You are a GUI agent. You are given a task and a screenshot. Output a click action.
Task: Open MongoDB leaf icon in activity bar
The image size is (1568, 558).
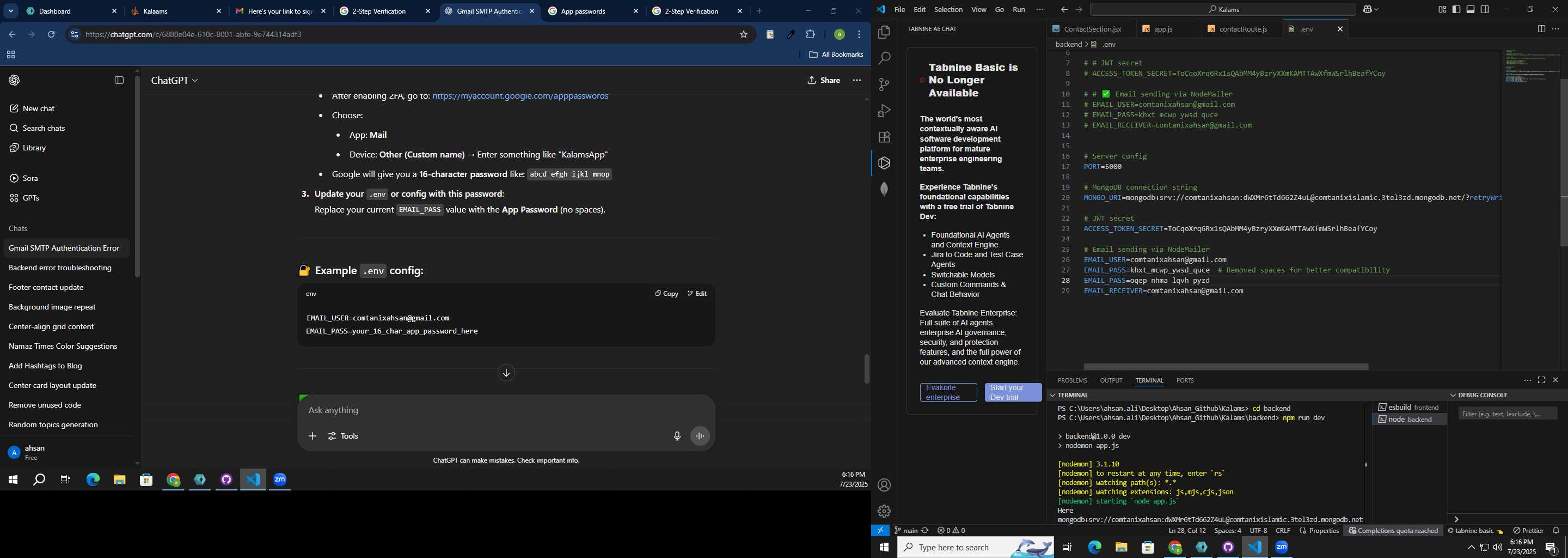(884, 189)
